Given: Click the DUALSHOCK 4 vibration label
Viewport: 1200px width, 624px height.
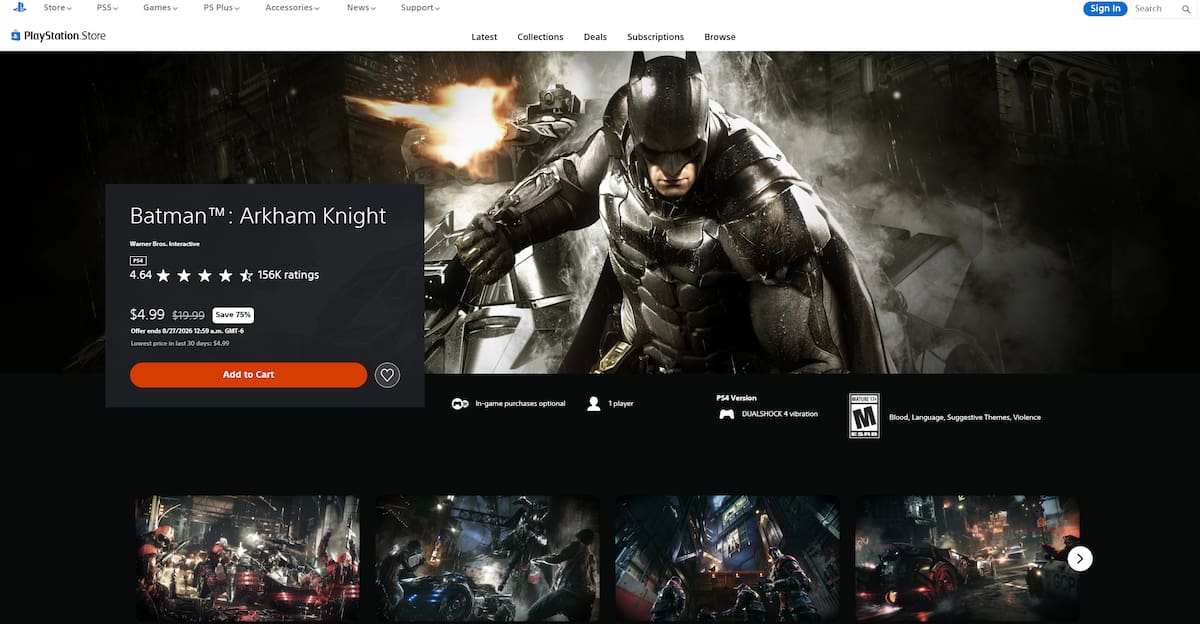Looking at the screenshot, I should [780, 414].
